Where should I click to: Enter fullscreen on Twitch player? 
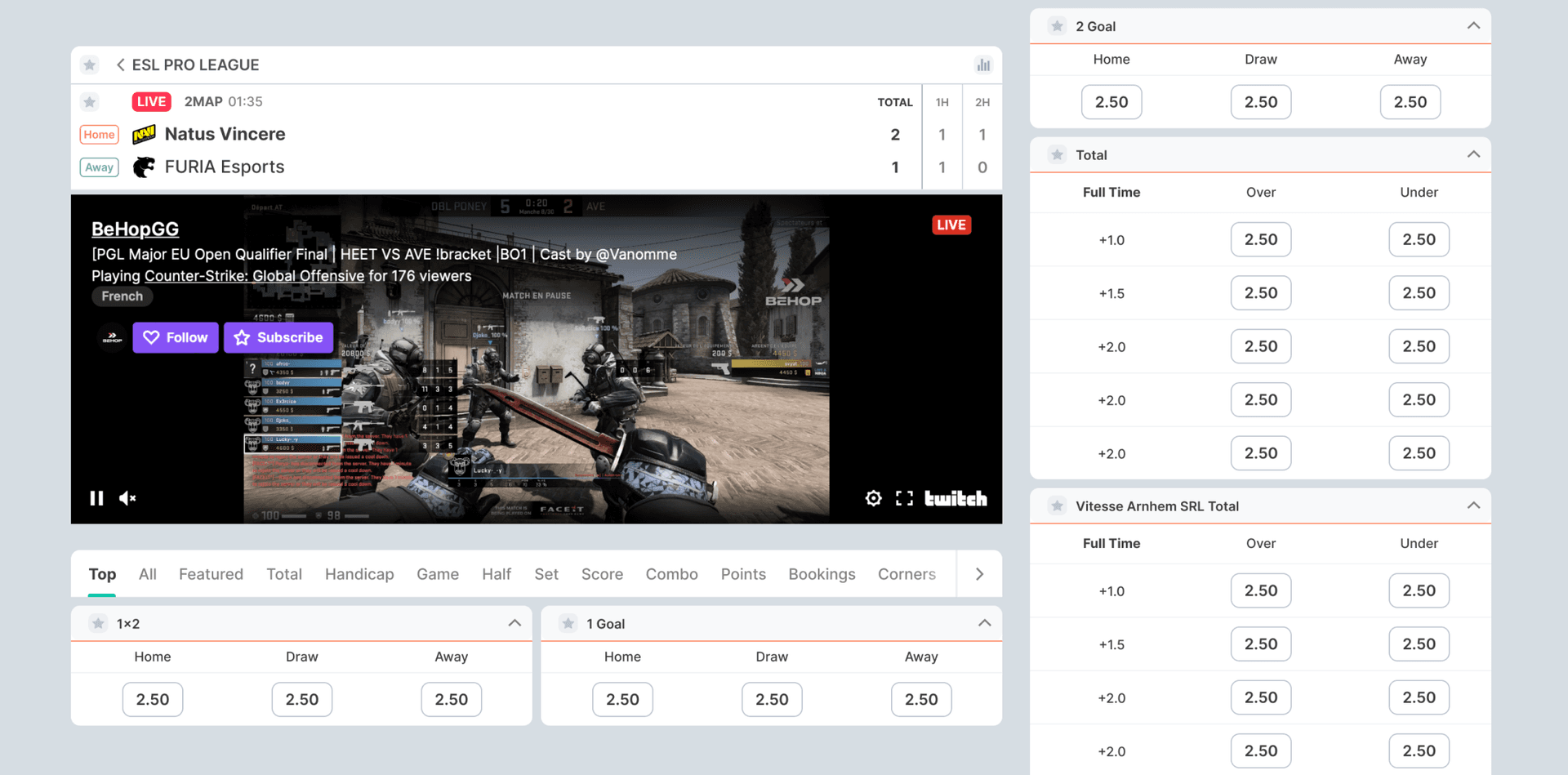click(904, 498)
